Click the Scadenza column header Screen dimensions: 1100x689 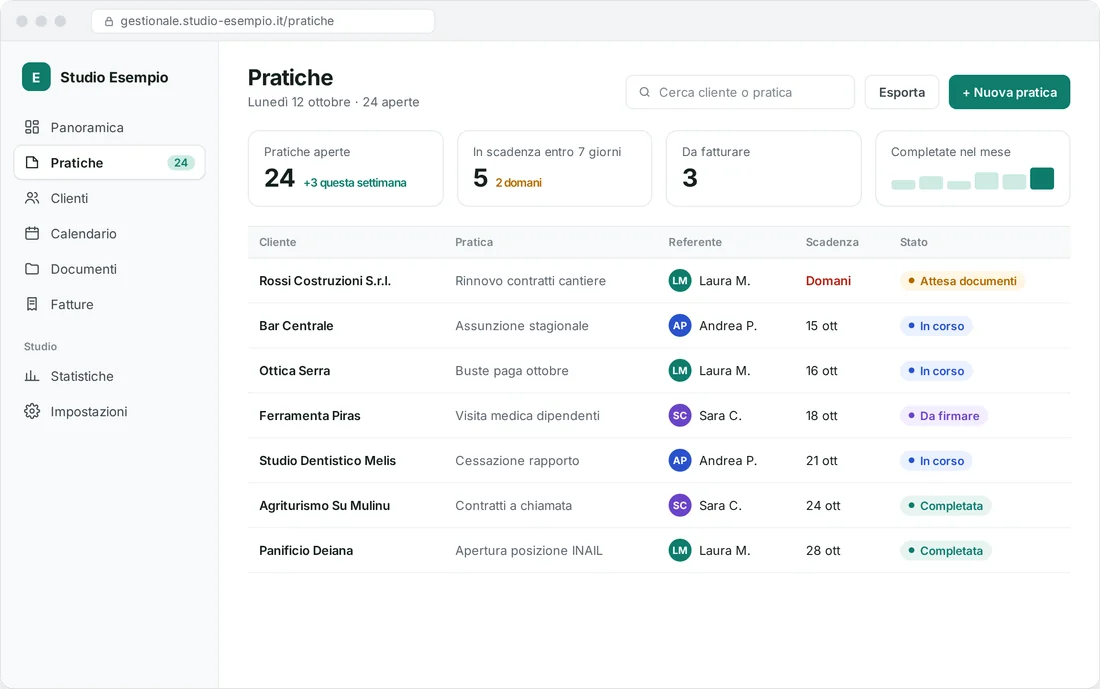pyautogui.click(x=832, y=242)
